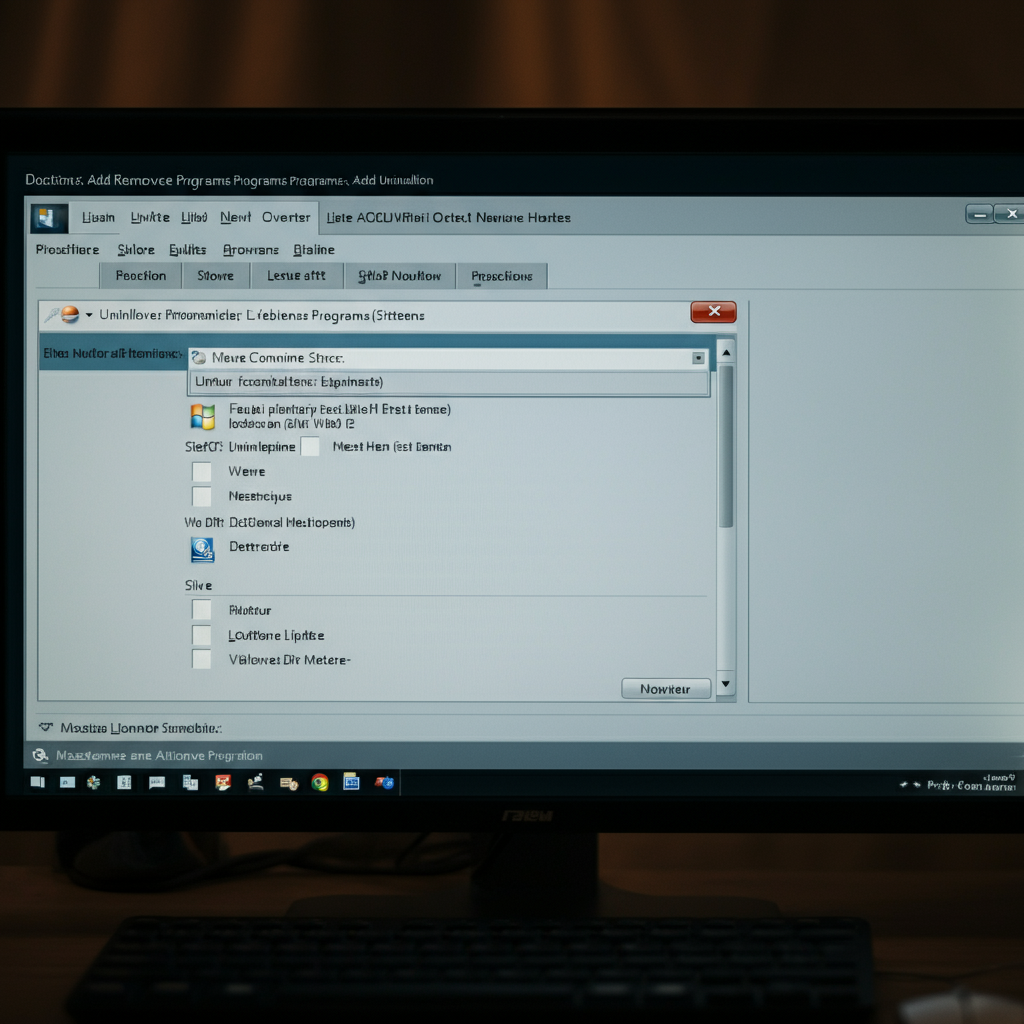
Task: Open the Overter menu
Action: coord(286,217)
